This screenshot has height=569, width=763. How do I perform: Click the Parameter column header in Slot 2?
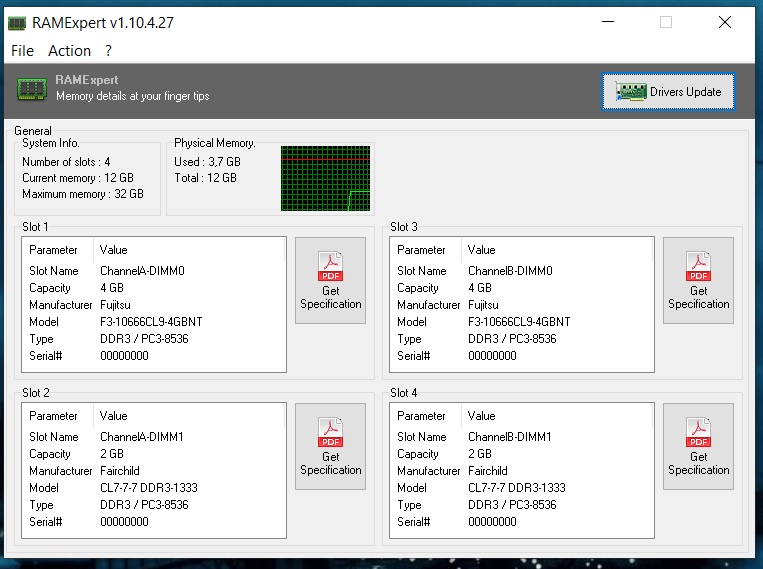point(57,416)
